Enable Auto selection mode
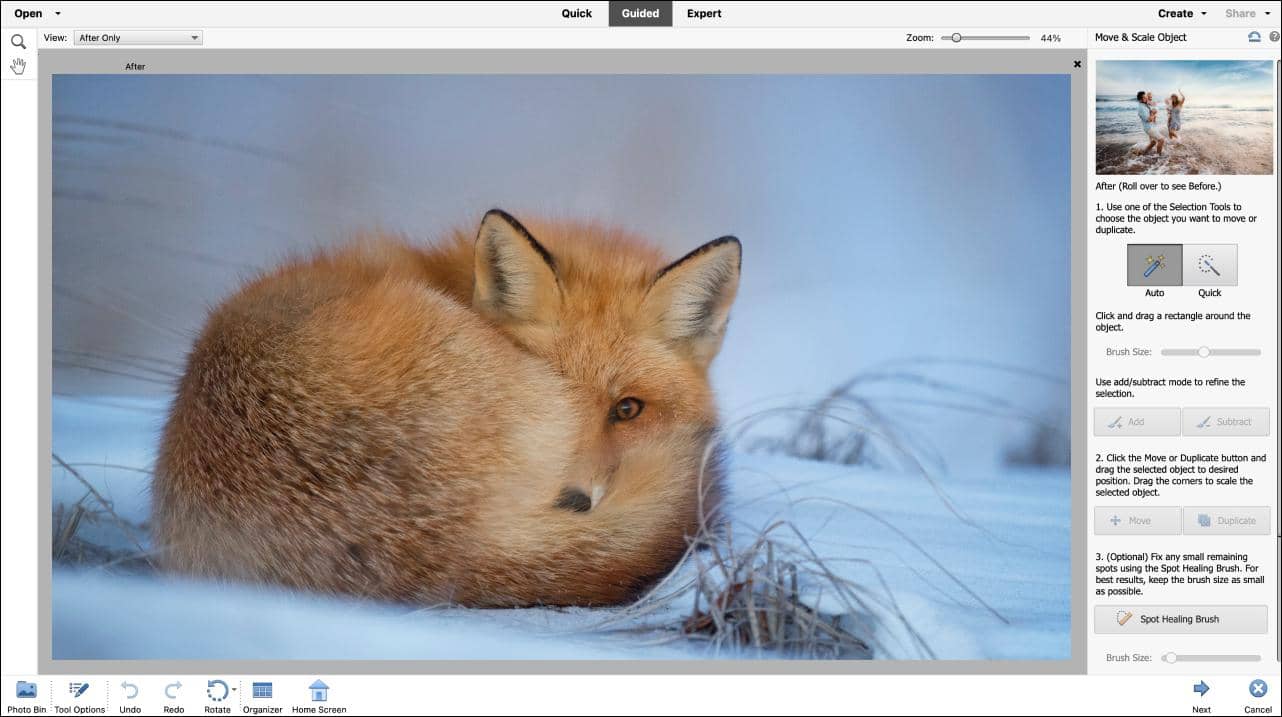Image resolution: width=1282 pixels, height=717 pixels. (1154, 265)
